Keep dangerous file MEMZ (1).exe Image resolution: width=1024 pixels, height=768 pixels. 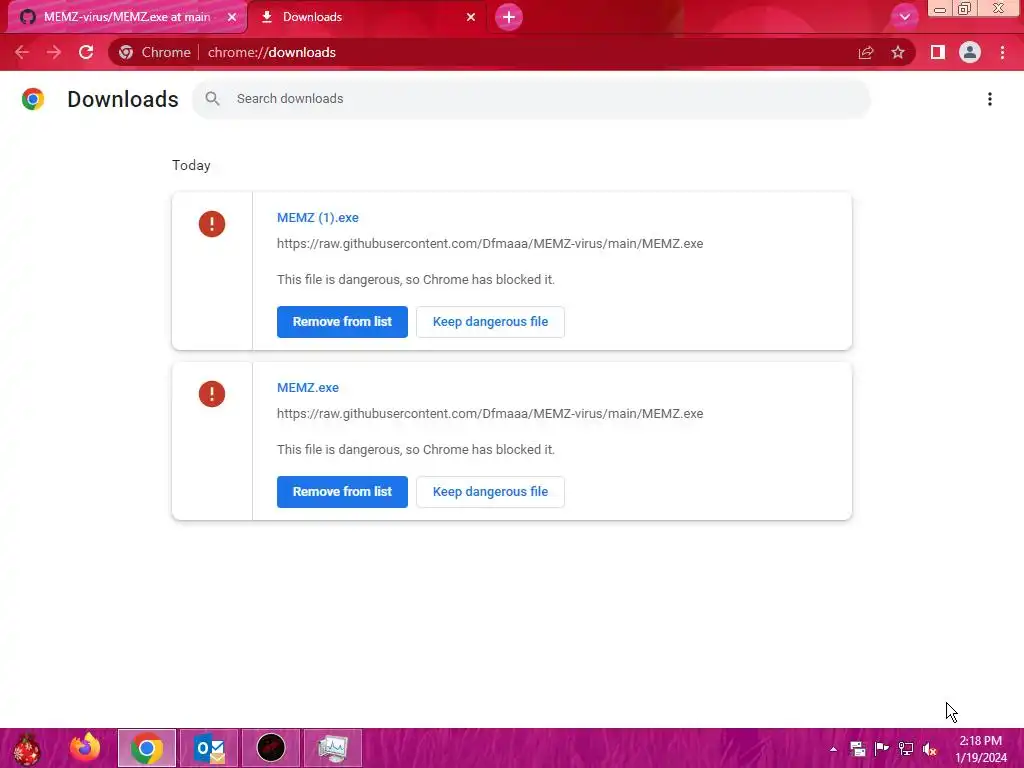(x=490, y=322)
